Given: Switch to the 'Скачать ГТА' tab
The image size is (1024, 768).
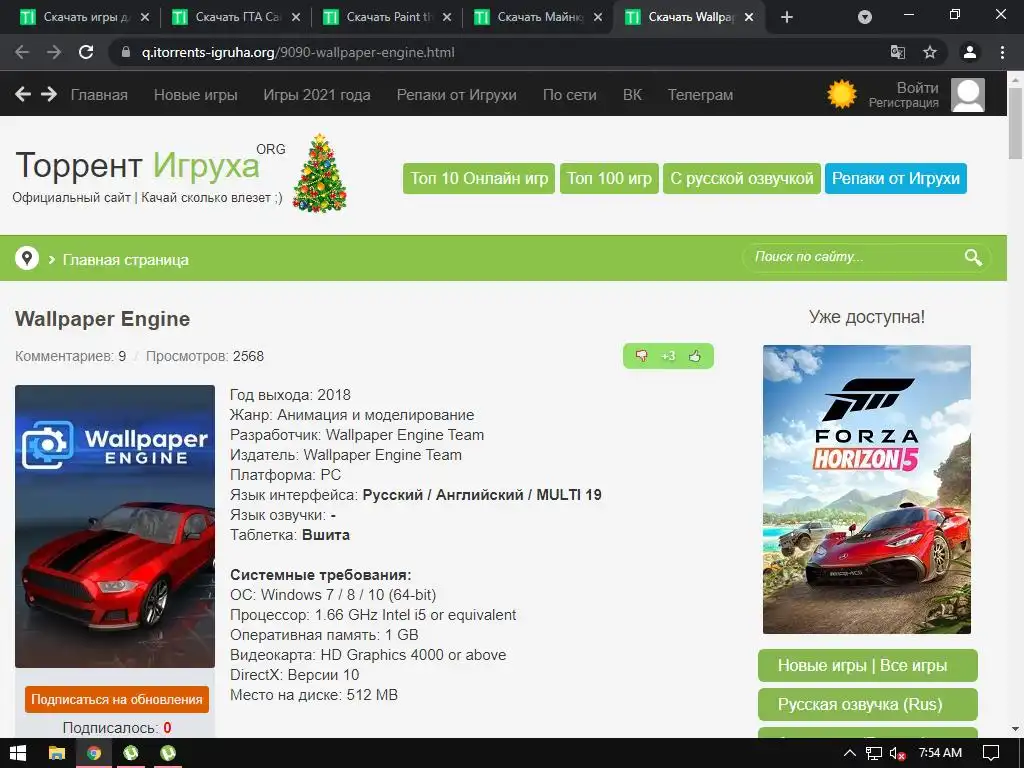Looking at the screenshot, I should point(235,17).
